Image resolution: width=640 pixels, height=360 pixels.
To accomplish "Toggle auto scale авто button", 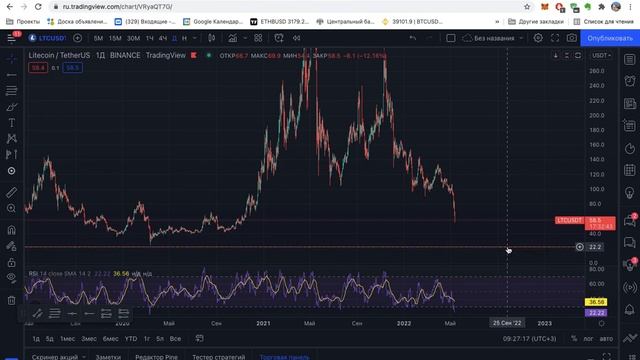I will 606,338.
